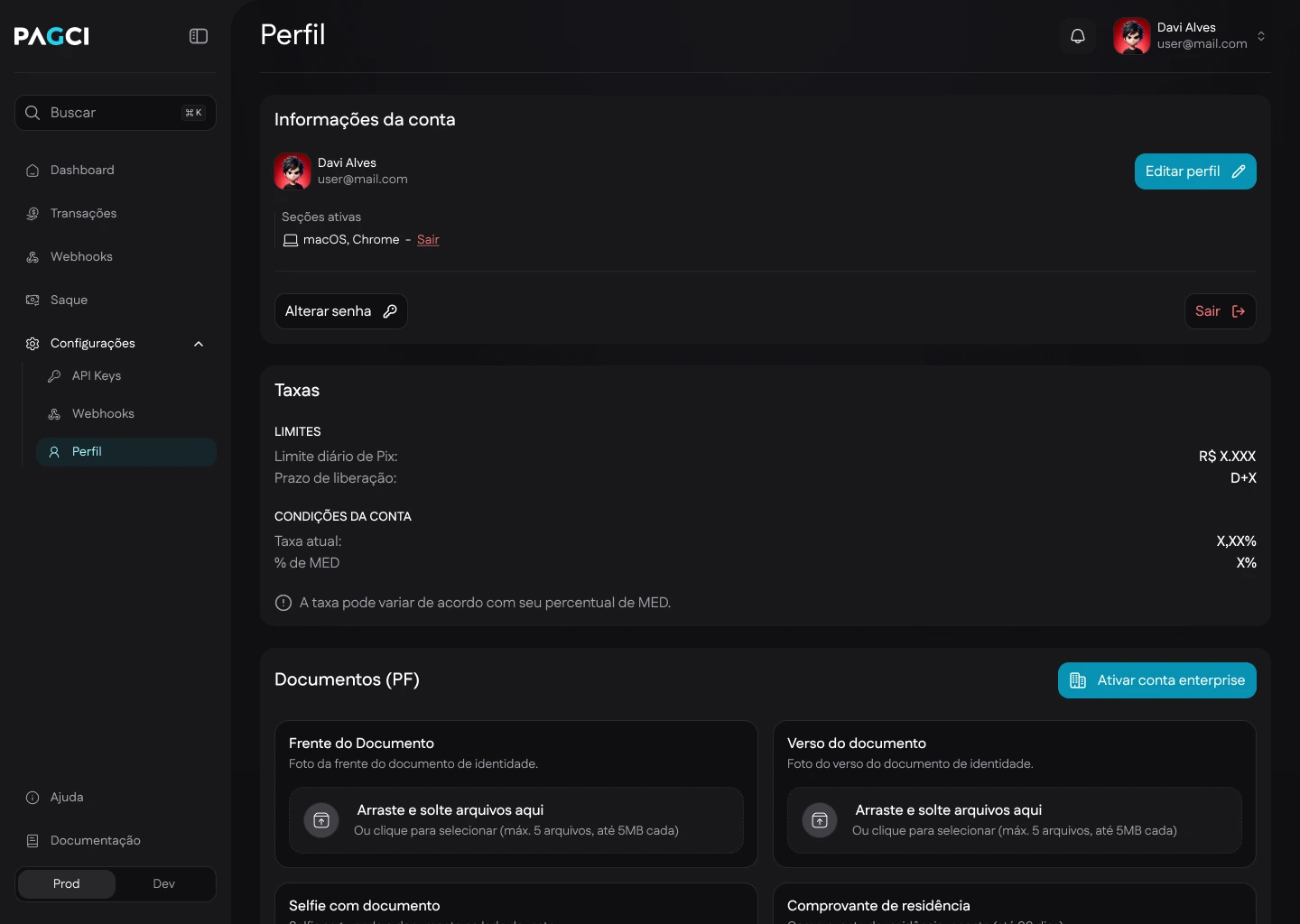
Task: Click the X,XX% current rate value
Action: (x=1236, y=541)
